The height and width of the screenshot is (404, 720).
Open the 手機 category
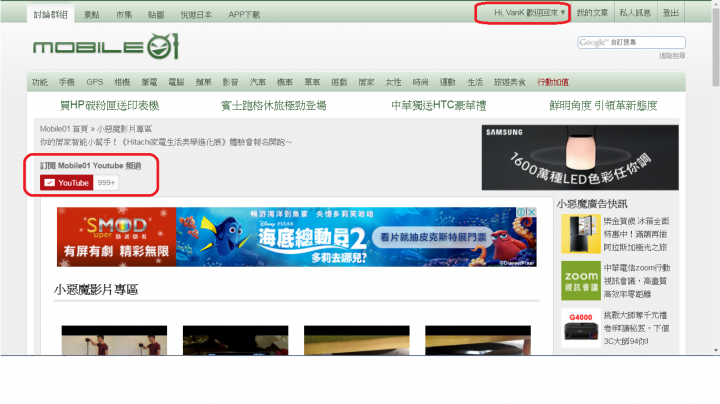67,82
